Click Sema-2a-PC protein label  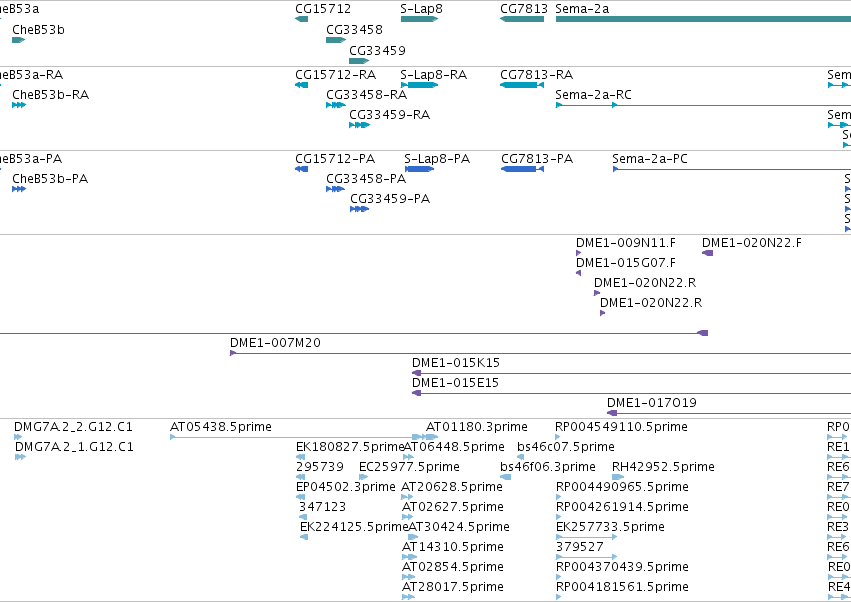point(650,159)
